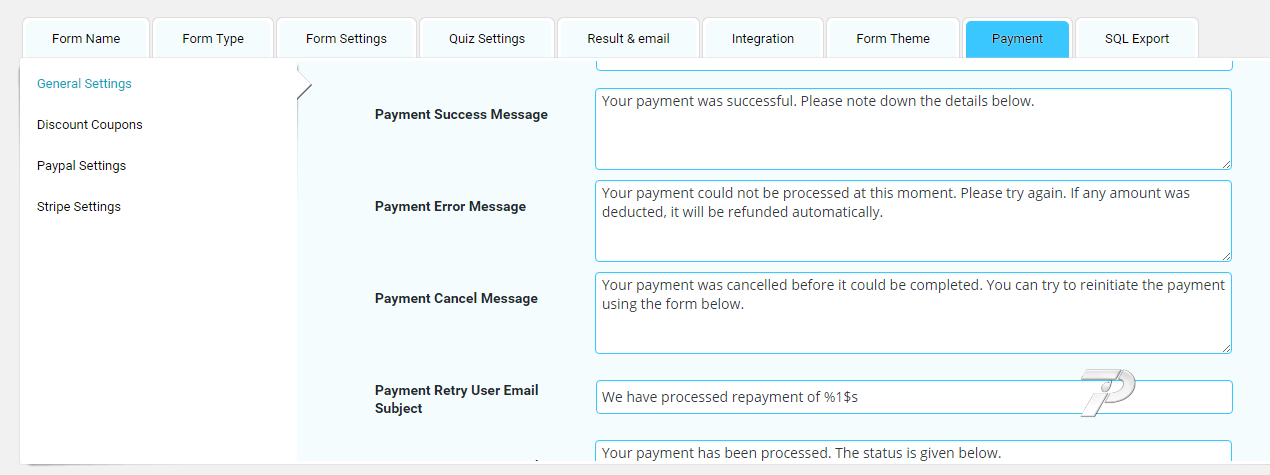Switch to the Form Type tab
Screen dimensions: 1270x475
[x=213, y=39]
